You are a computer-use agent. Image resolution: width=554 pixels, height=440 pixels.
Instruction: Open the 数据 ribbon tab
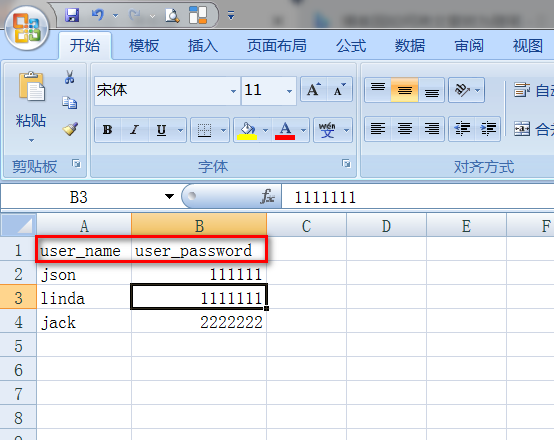409,46
